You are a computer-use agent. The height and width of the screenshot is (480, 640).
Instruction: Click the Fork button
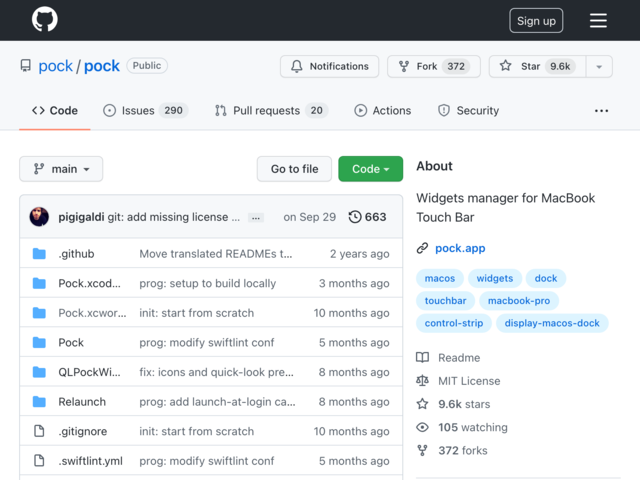(433, 66)
